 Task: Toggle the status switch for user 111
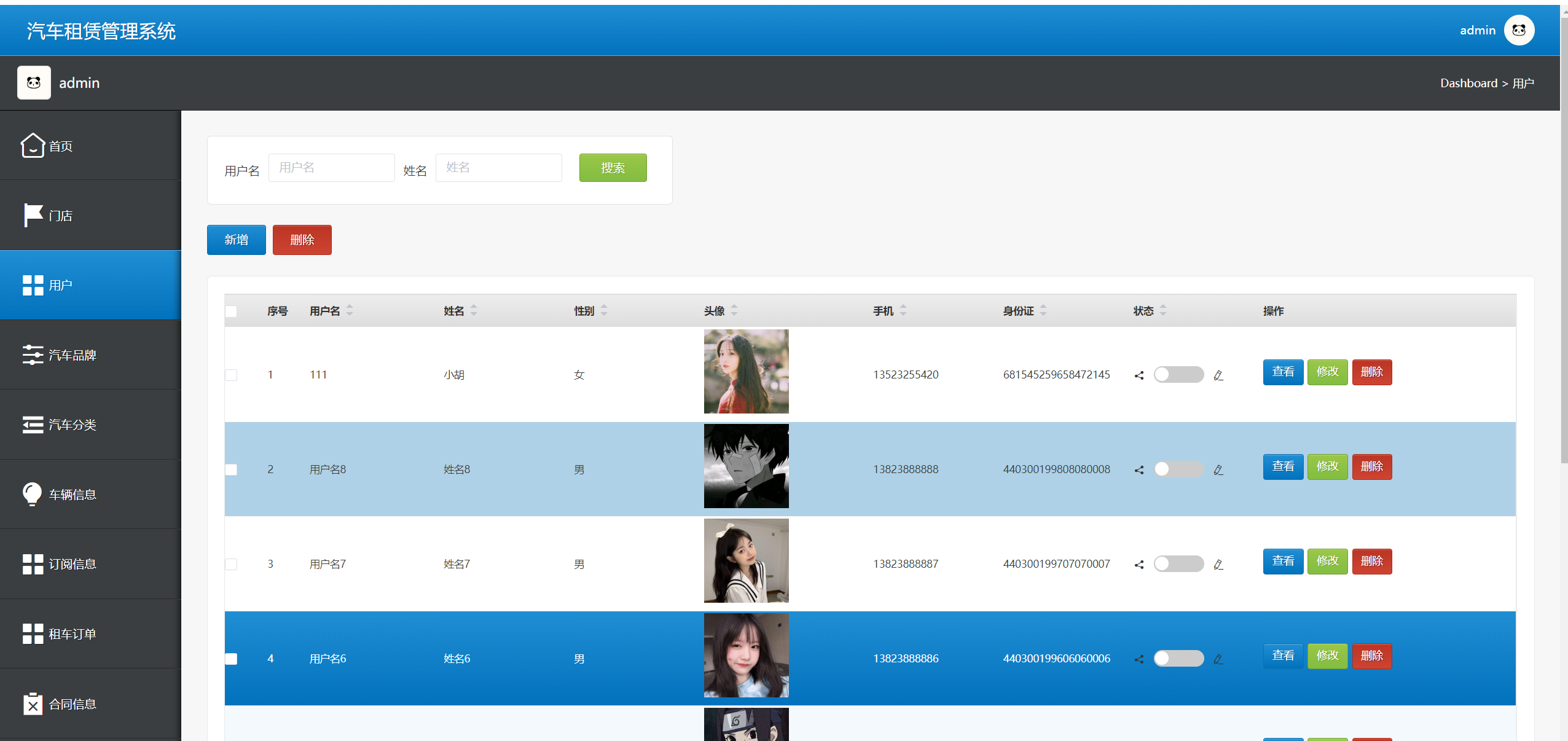tap(1178, 374)
